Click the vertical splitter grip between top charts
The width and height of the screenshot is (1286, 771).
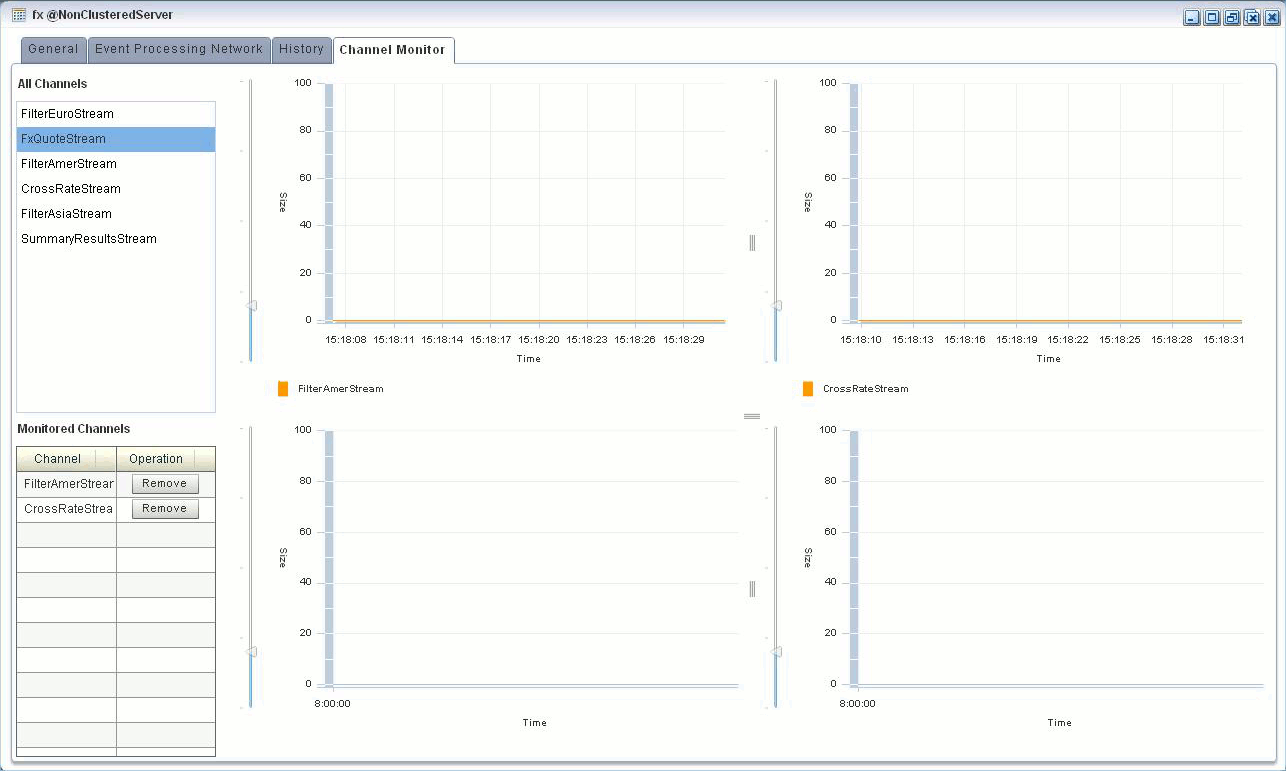coord(752,243)
